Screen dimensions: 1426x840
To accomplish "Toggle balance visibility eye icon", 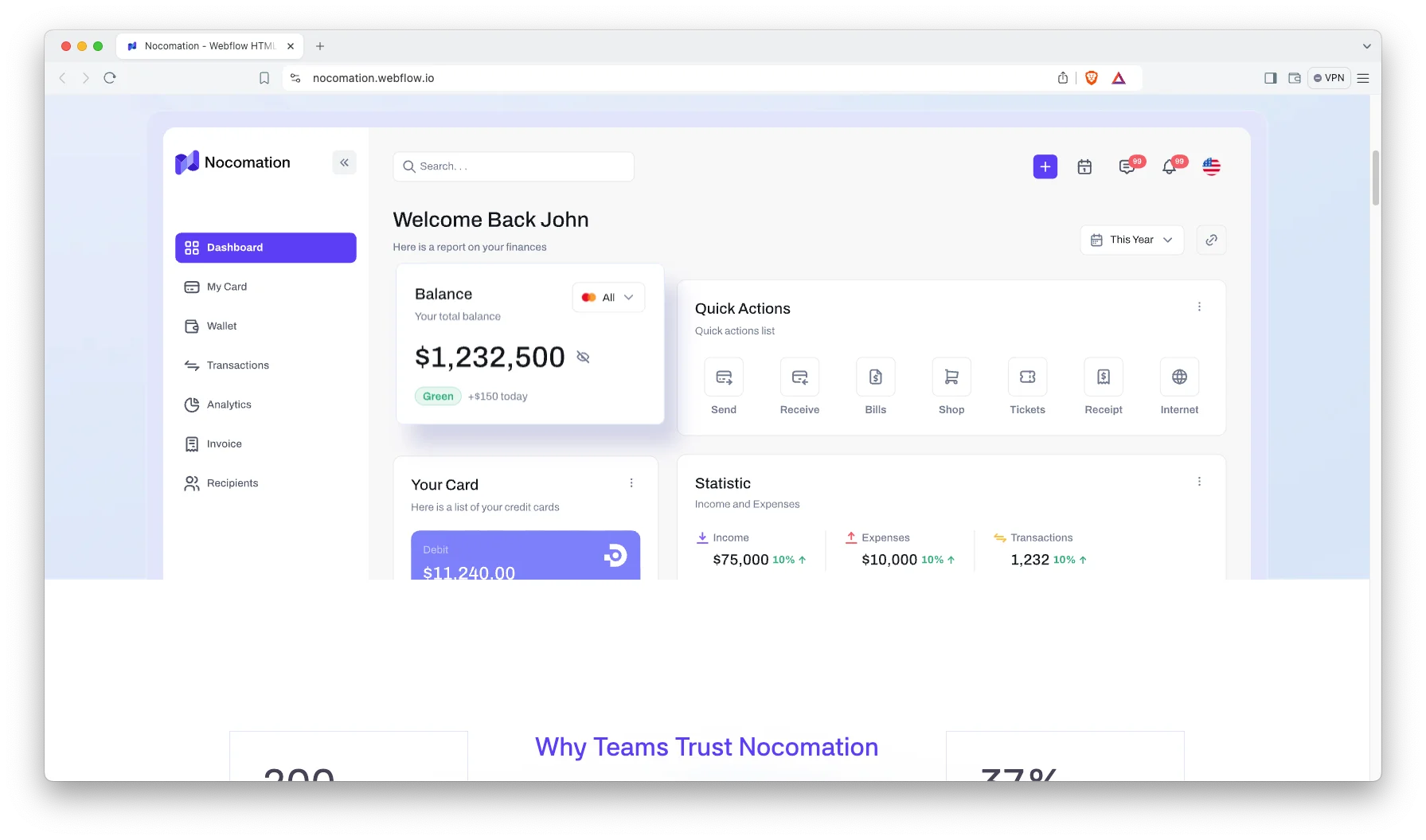I will (x=583, y=357).
